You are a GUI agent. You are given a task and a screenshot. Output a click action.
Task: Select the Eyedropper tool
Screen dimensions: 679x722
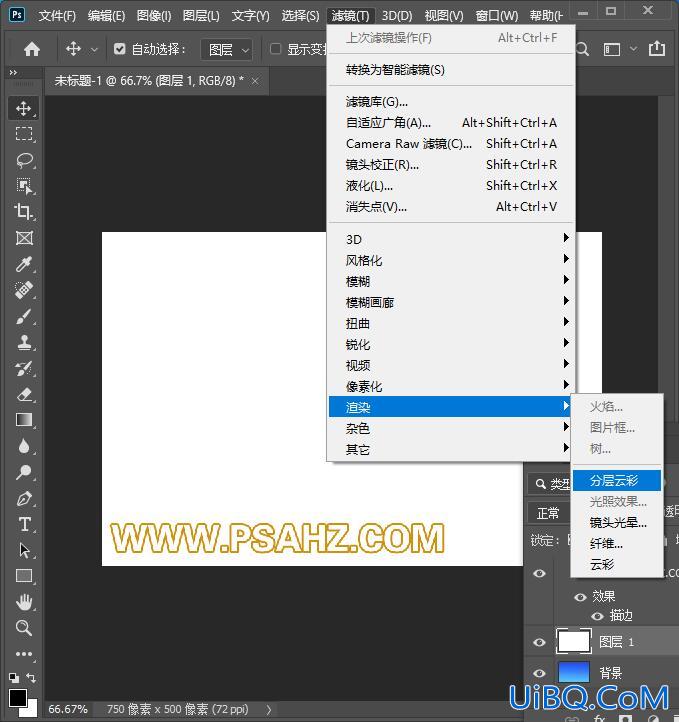pos(23,264)
